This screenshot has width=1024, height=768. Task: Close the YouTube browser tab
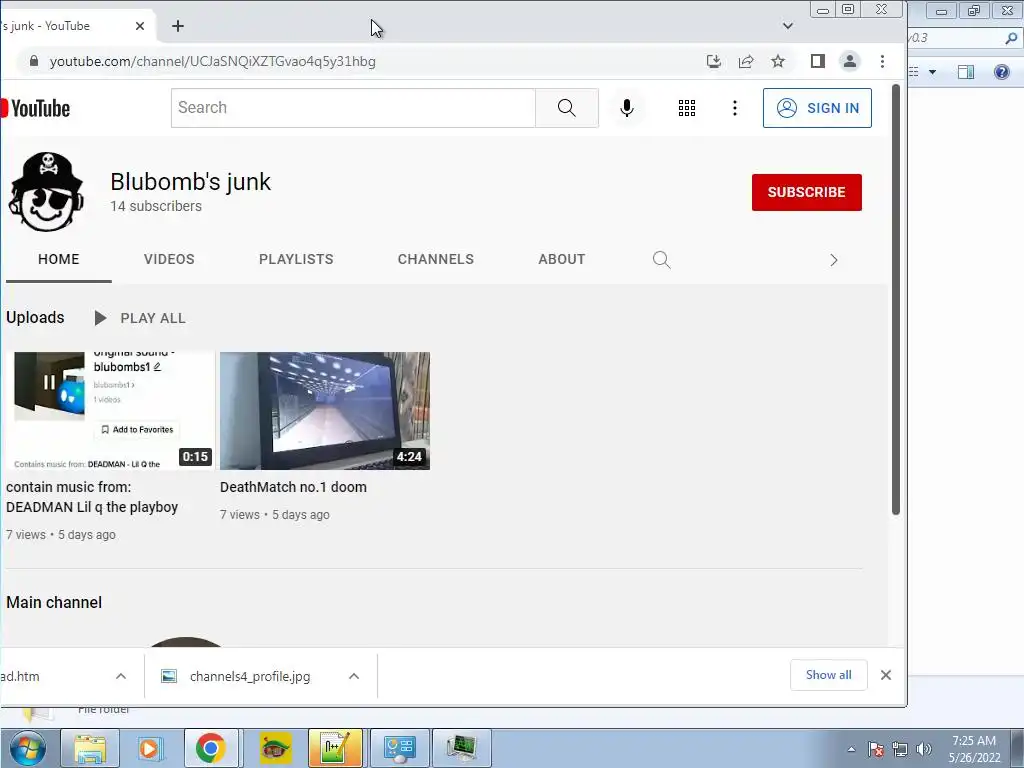pos(140,26)
